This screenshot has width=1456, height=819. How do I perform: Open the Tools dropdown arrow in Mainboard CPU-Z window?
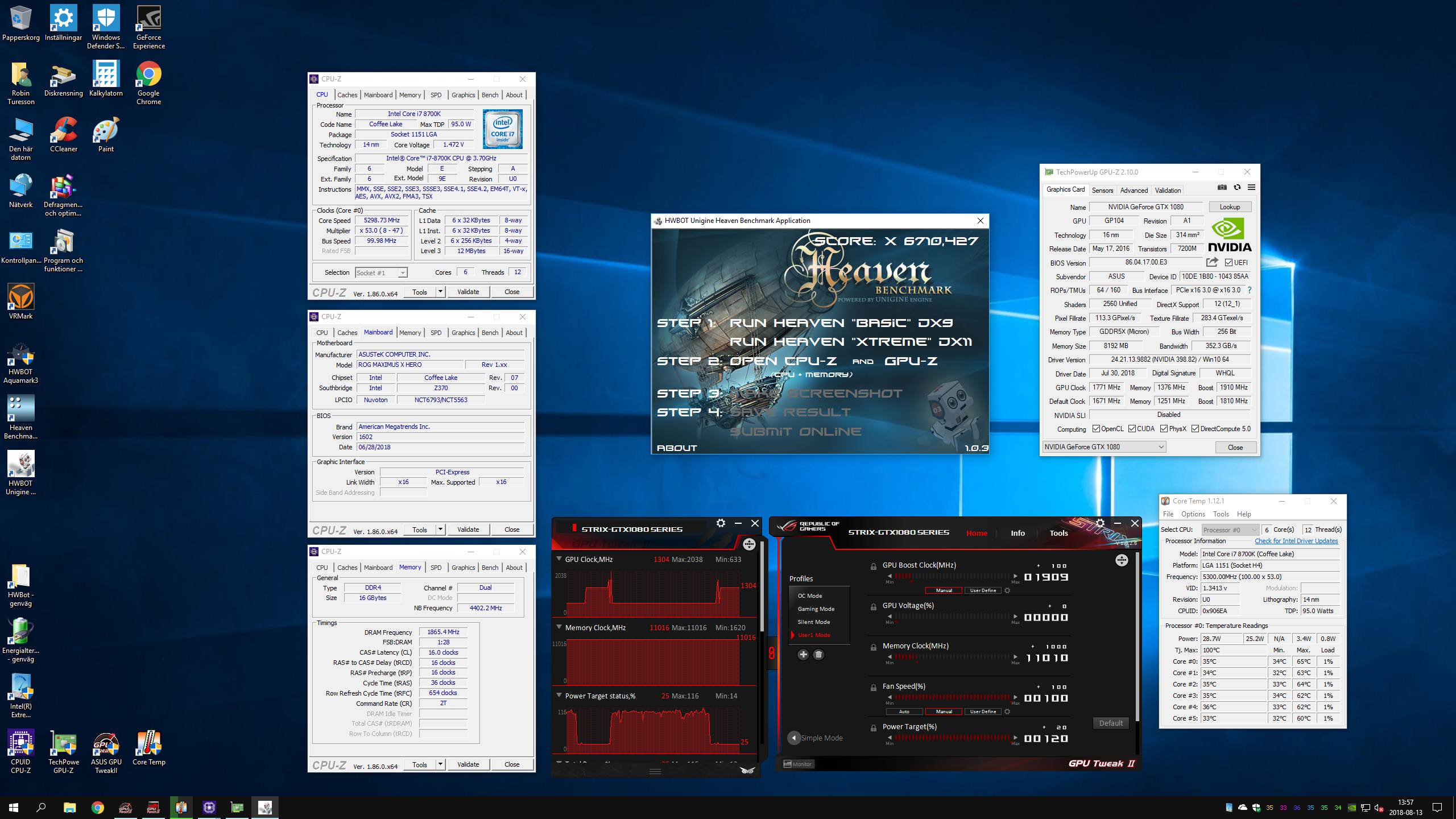pyautogui.click(x=440, y=530)
